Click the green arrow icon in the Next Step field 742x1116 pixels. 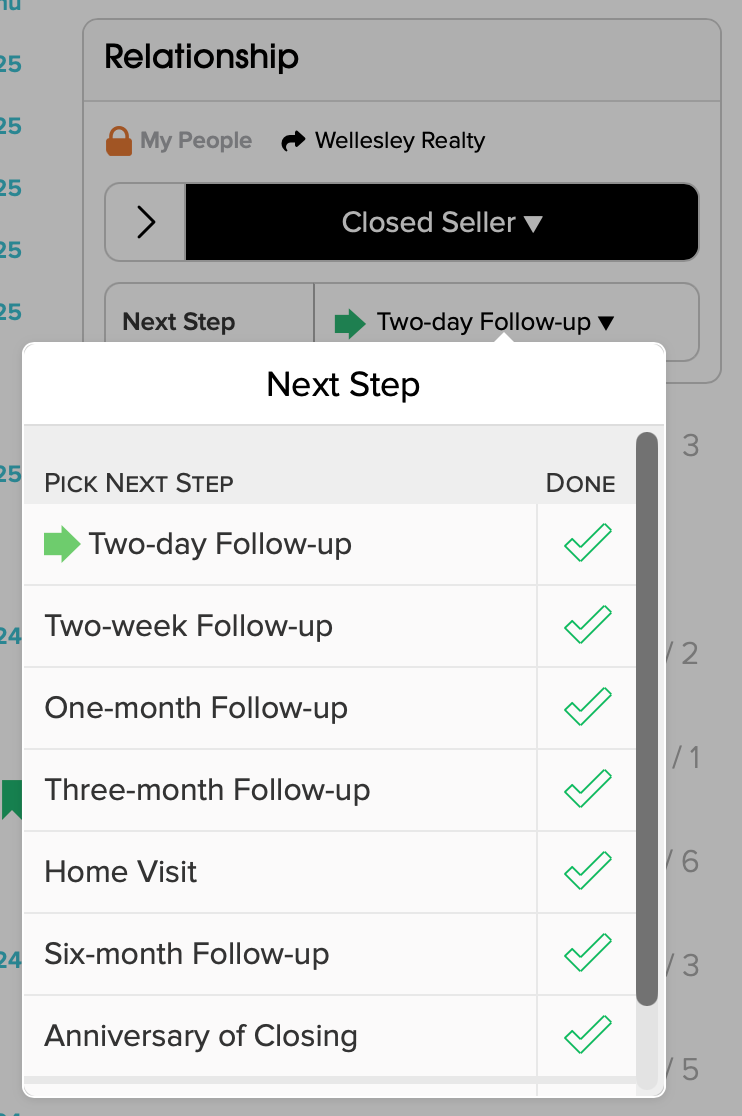pos(349,322)
